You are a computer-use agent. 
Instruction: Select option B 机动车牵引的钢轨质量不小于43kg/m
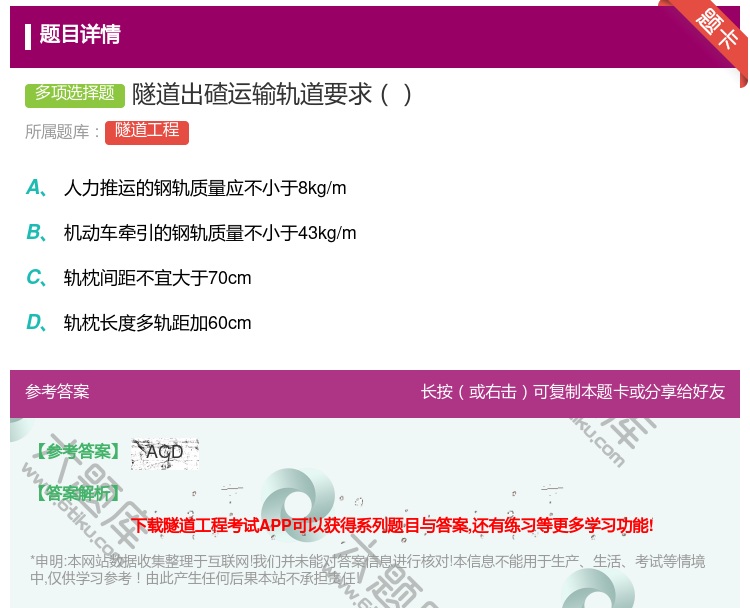pos(210,233)
